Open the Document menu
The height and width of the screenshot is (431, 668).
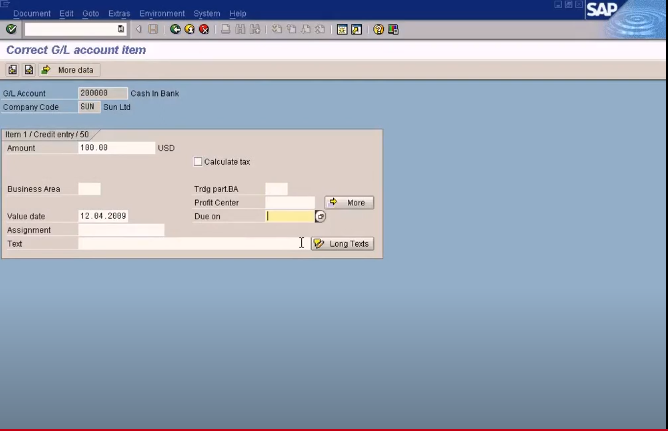pos(32,13)
